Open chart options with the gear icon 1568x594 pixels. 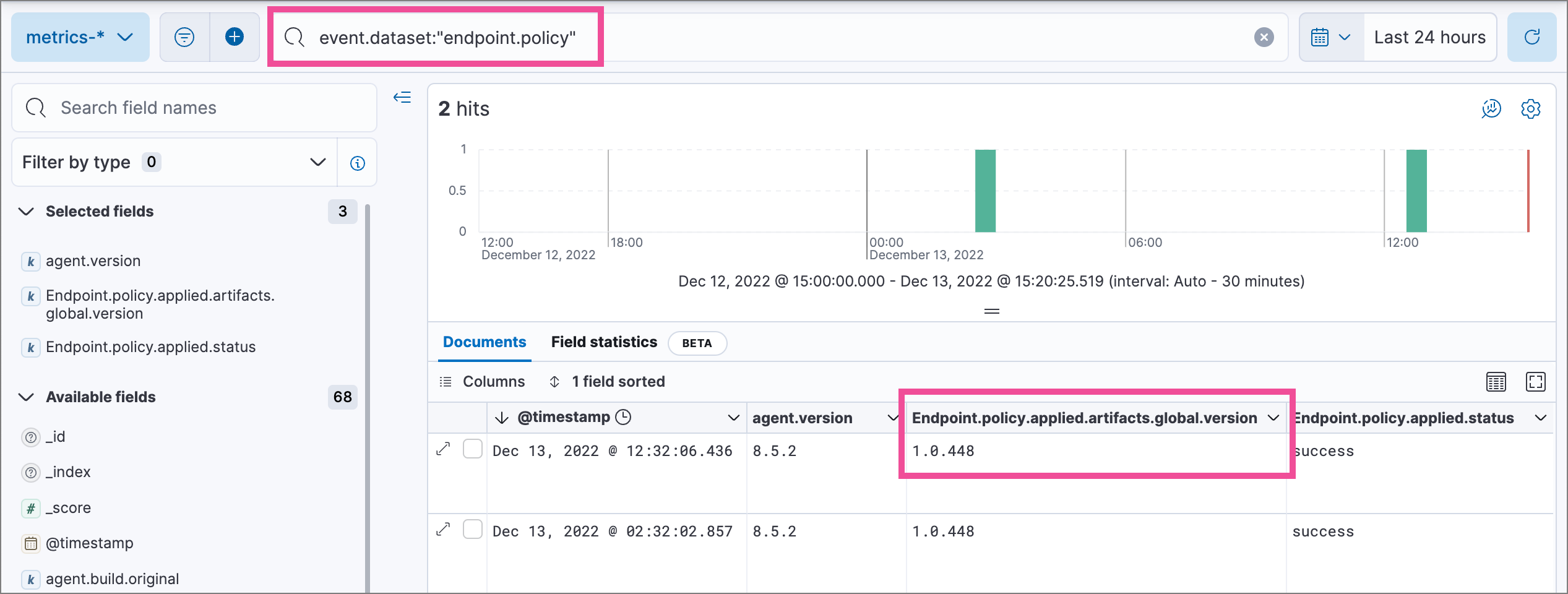click(x=1531, y=108)
